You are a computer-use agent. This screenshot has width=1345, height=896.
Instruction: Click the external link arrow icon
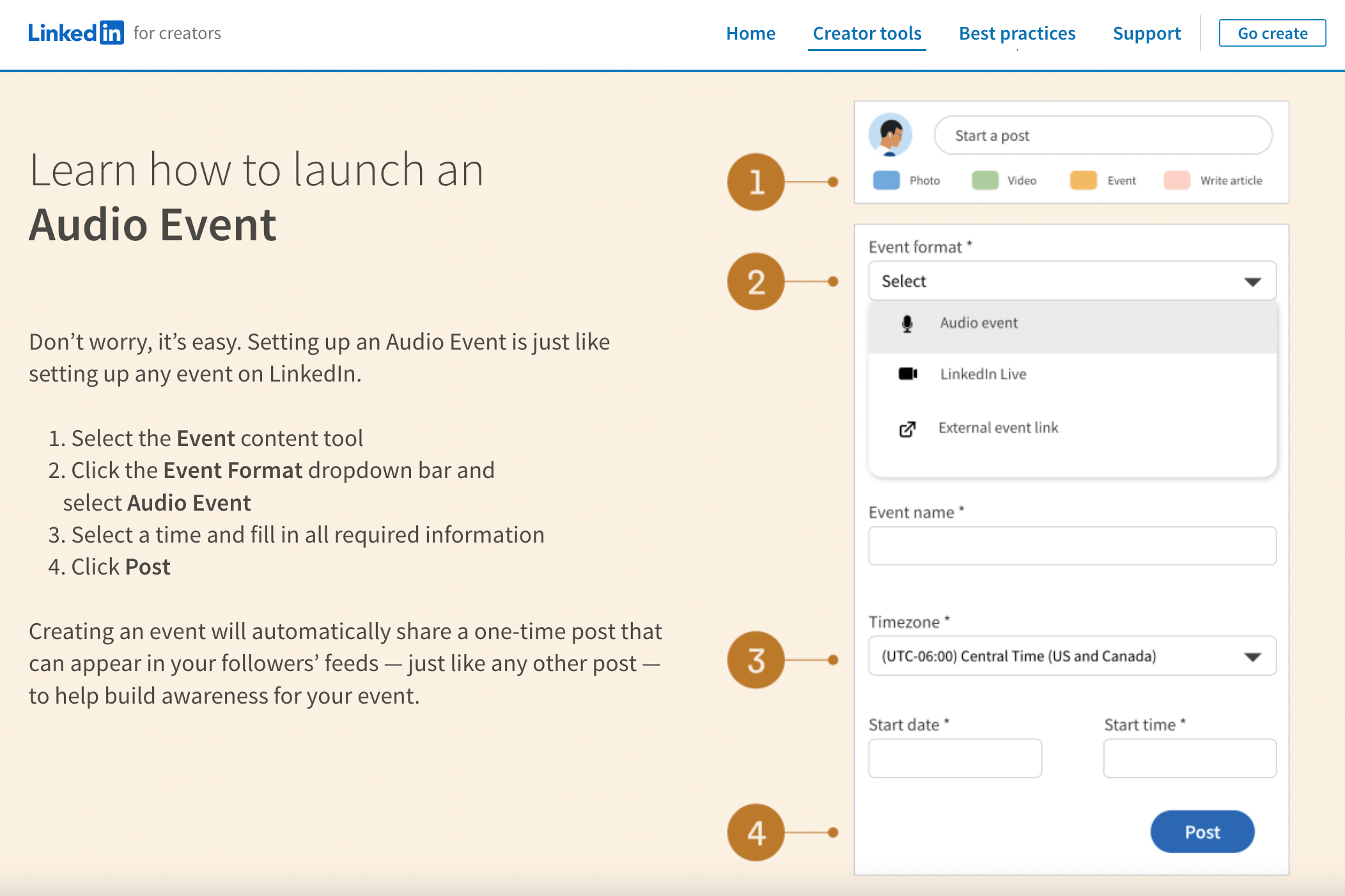pos(907,429)
